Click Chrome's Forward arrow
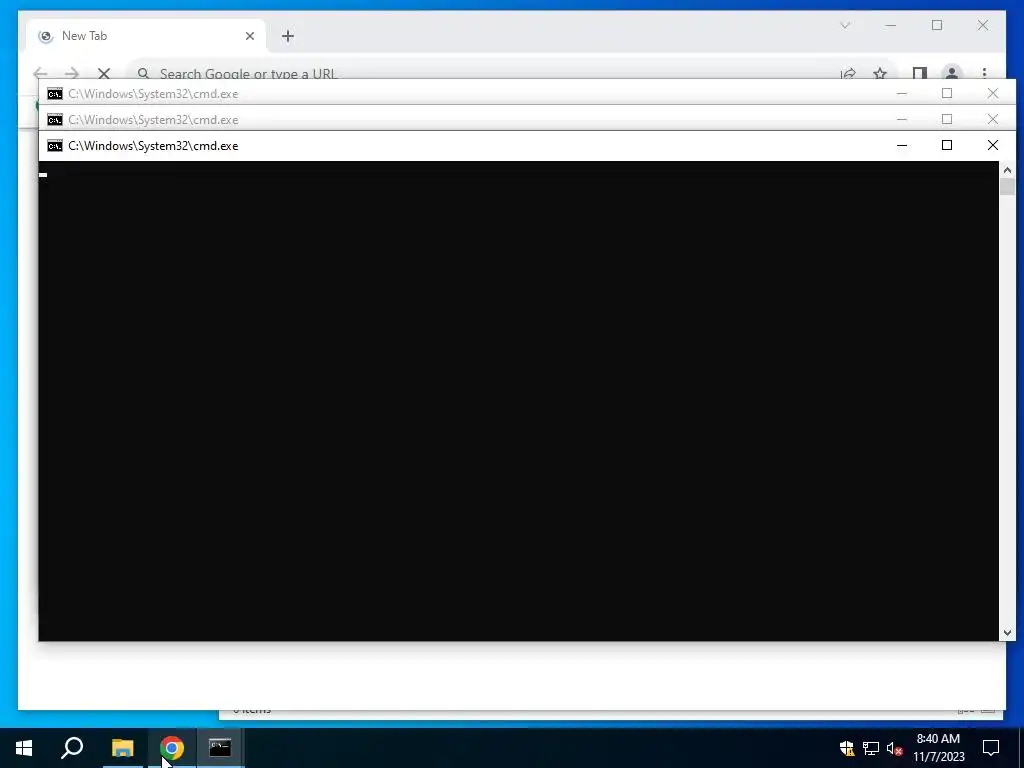1024x768 pixels. (72, 74)
